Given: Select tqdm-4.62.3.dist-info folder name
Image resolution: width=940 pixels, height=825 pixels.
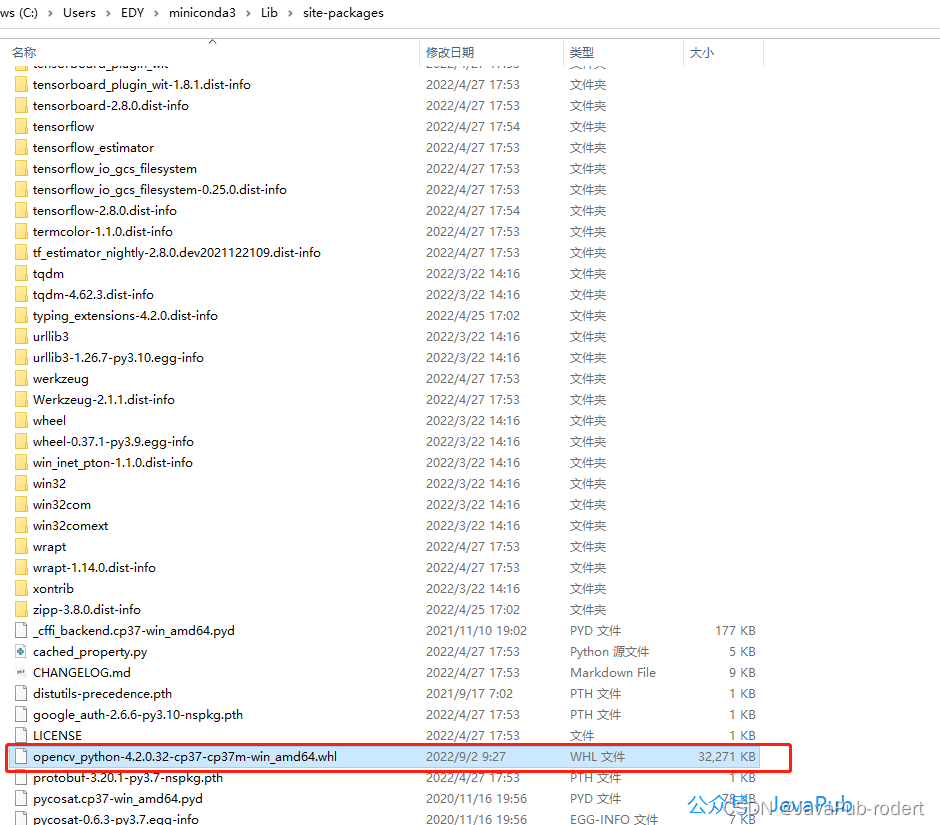Looking at the screenshot, I should coord(93,294).
